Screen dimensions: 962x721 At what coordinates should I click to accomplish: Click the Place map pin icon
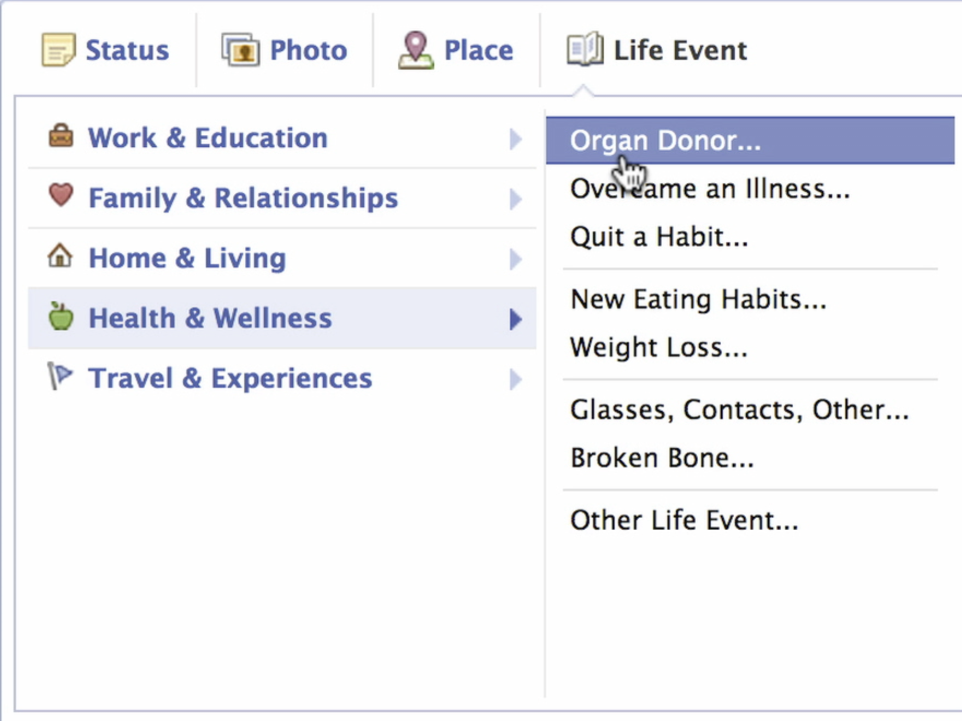pyautogui.click(x=415, y=50)
